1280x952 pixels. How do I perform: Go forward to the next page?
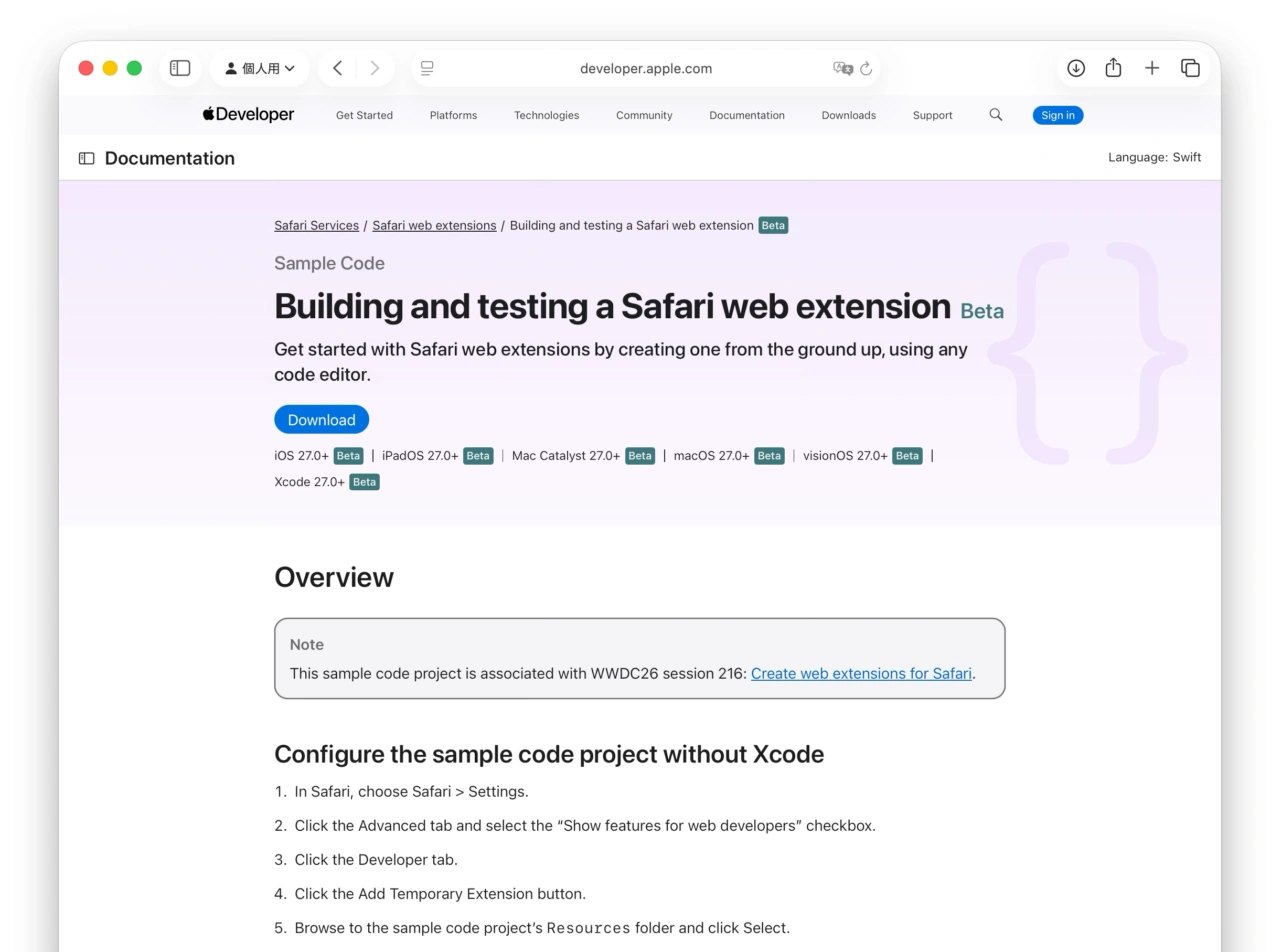tap(375, 68)
